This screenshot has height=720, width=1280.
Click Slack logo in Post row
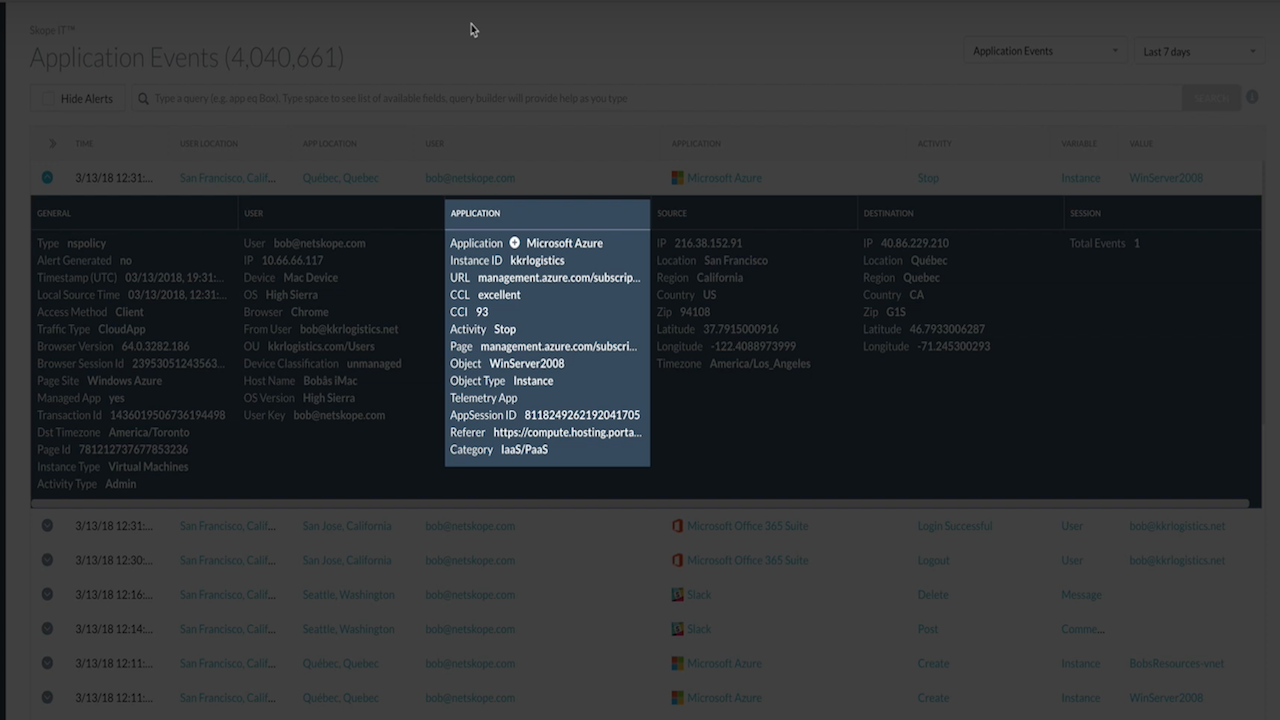point(677,629)
